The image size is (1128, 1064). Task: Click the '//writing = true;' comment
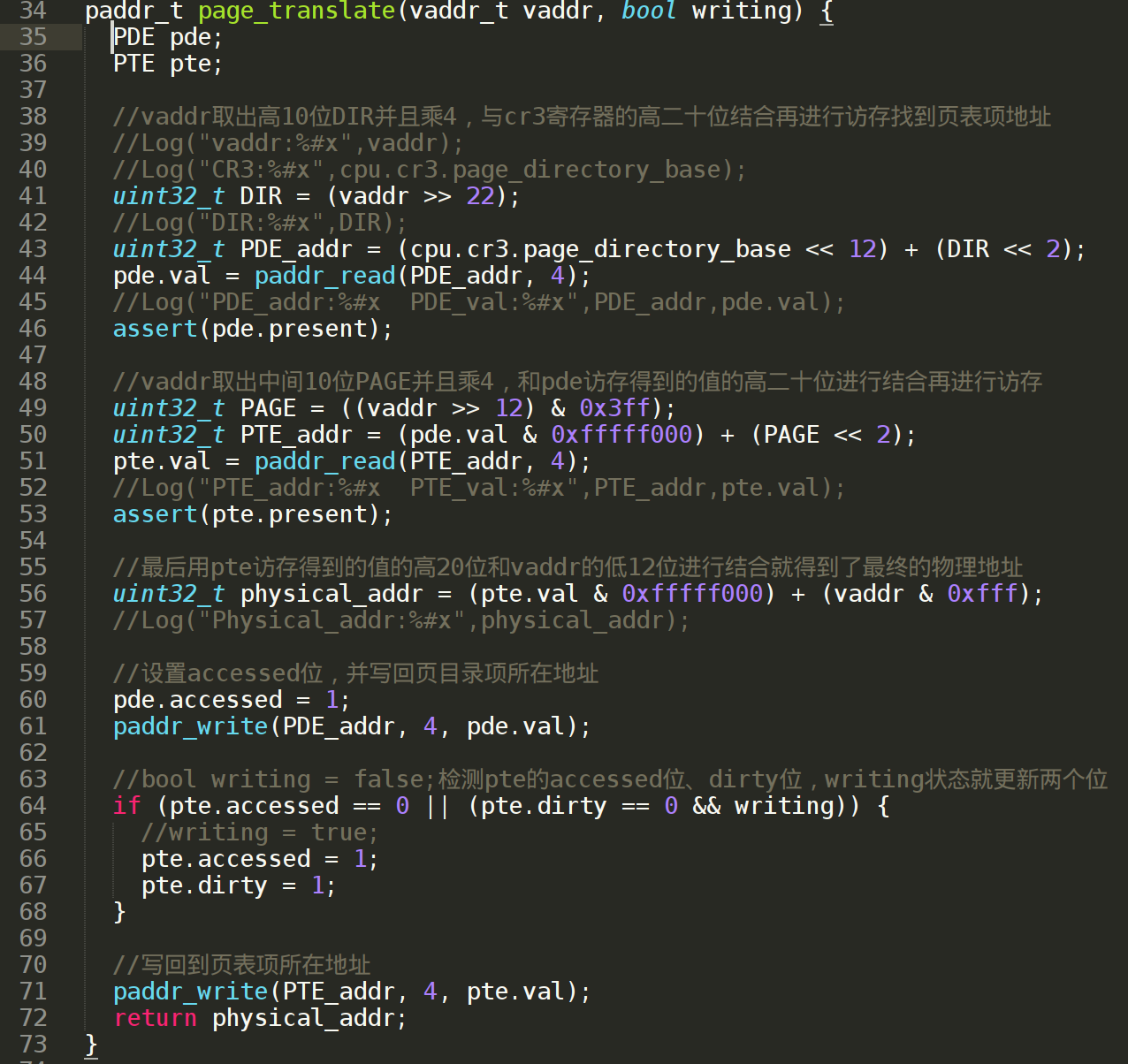click(260, 832)
